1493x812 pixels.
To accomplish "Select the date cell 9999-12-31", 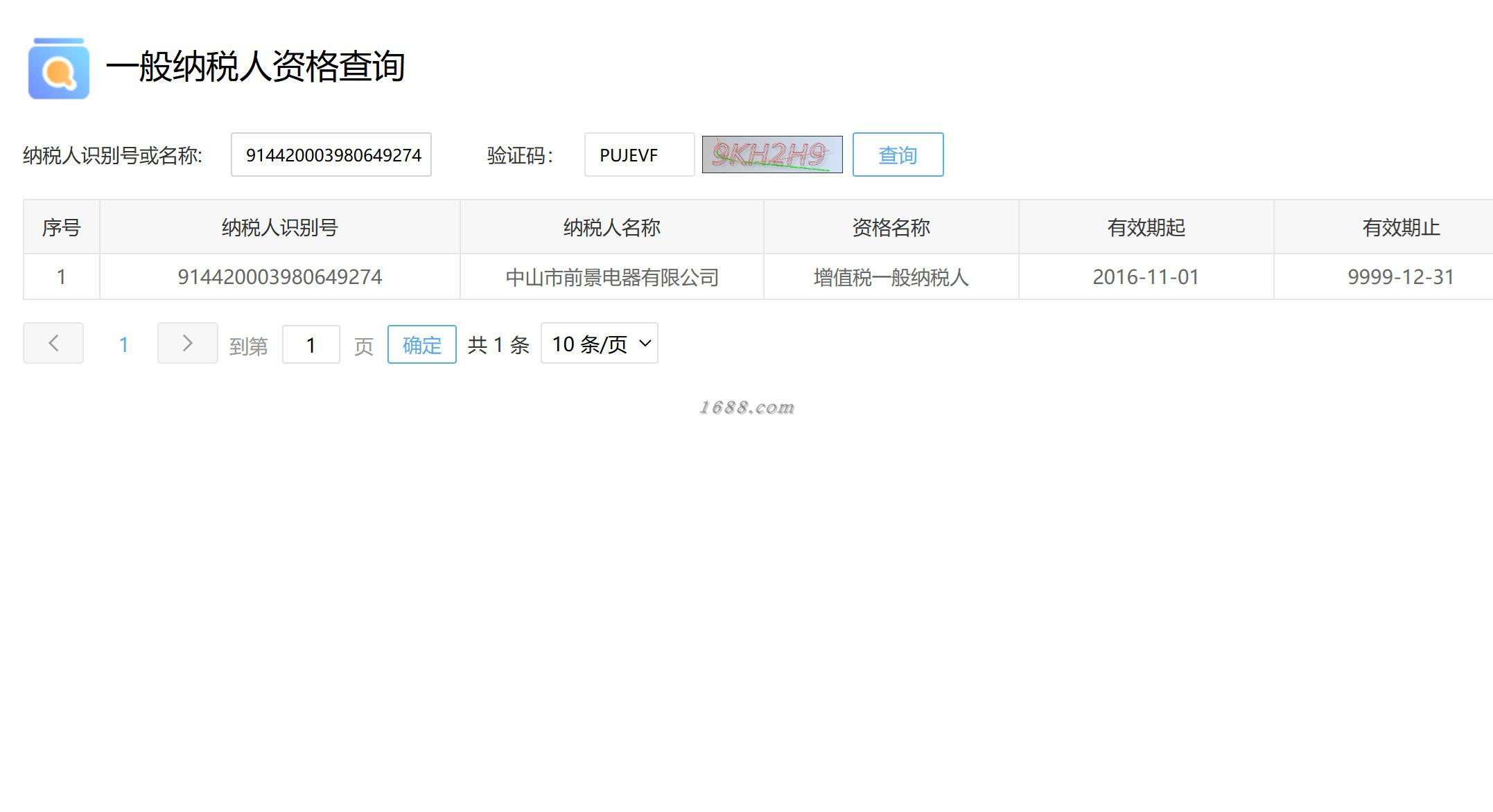I will (1383, 277).
